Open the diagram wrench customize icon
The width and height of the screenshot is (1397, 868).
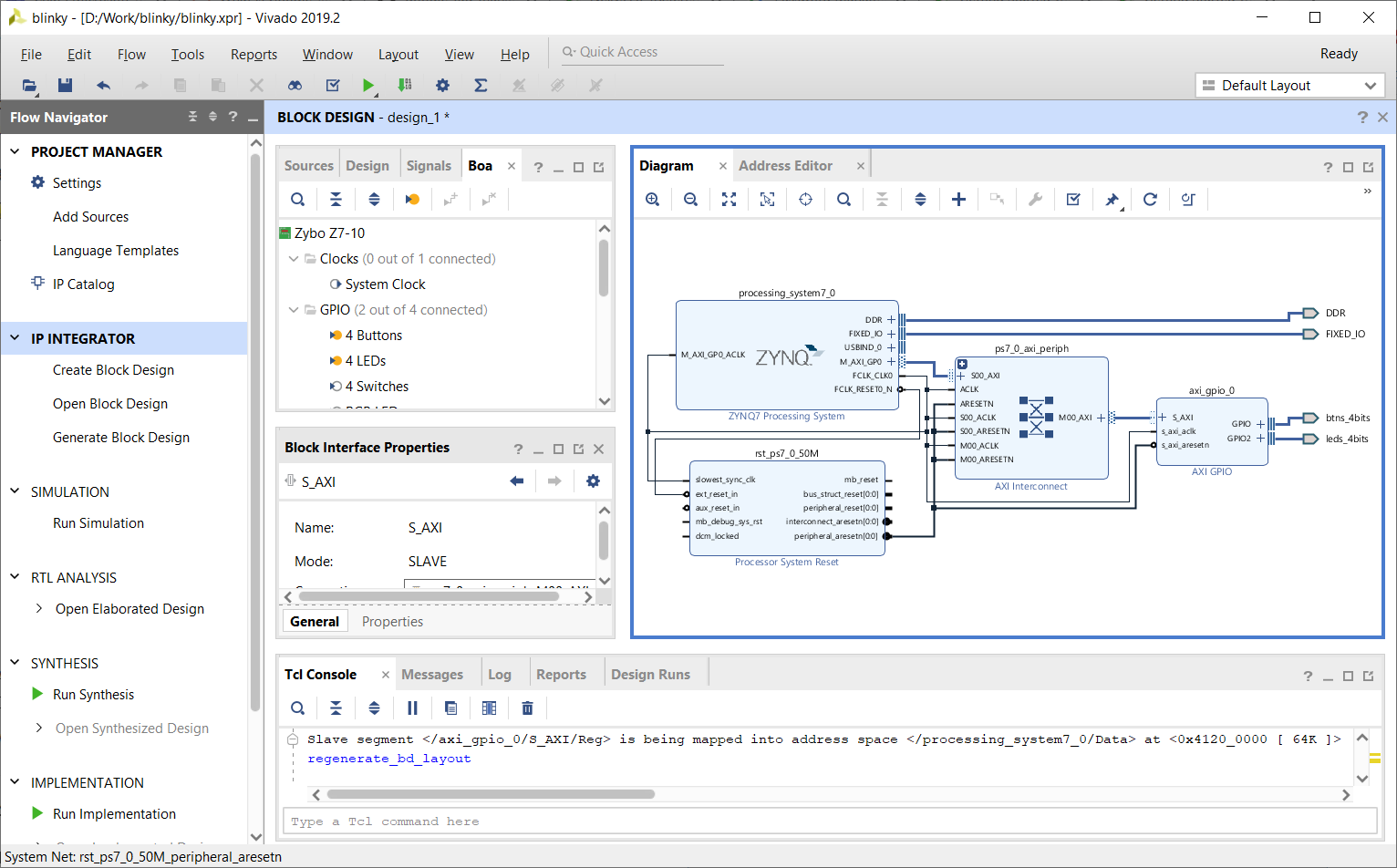(x=1035, y=199)
